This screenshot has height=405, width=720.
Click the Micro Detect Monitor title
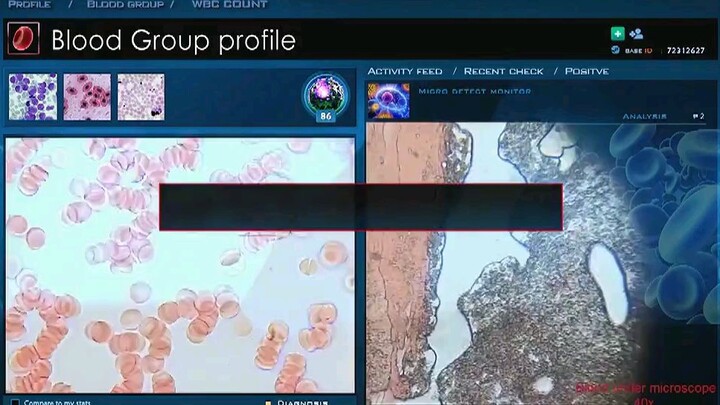pyautogui.click(x=475, y=91)
